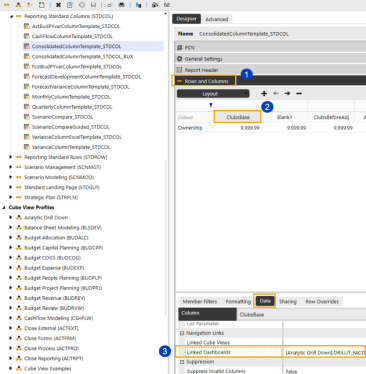Click the rename pencil icon in toolbar
Screen dimensions: 366x374
pos(70,5)
